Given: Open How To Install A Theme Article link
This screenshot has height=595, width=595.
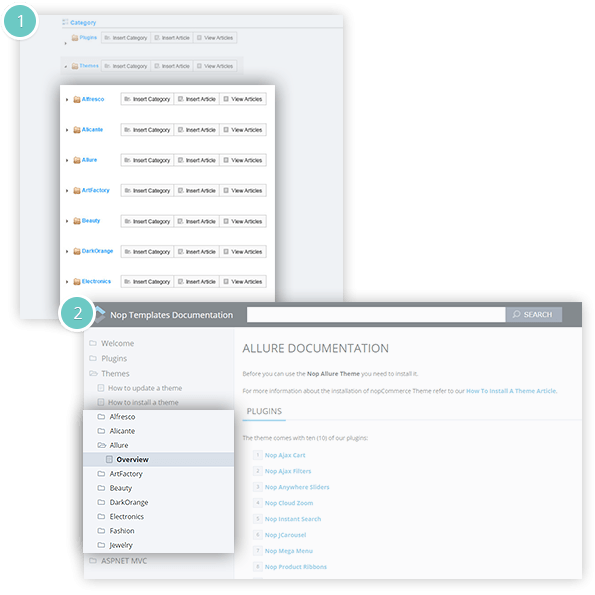Looking at the screenshot, I should pos(511,391).
